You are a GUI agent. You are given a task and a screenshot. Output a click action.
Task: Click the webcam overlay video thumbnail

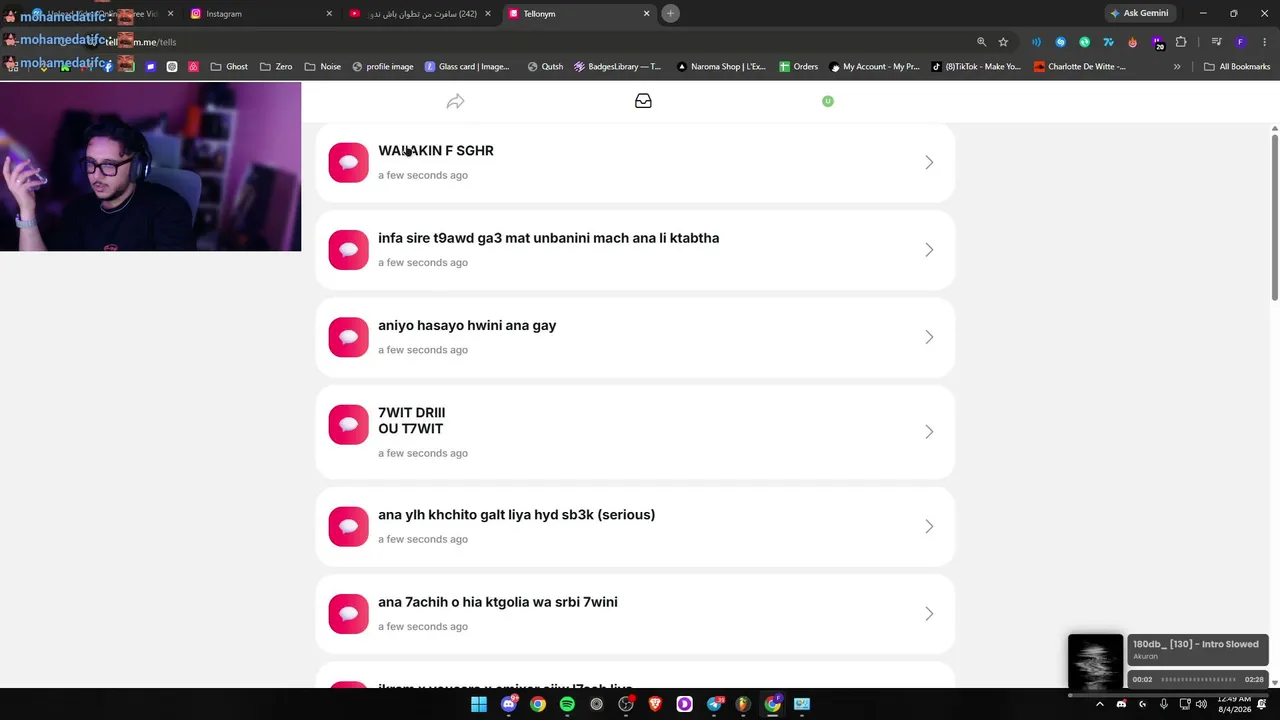point(150,166)
